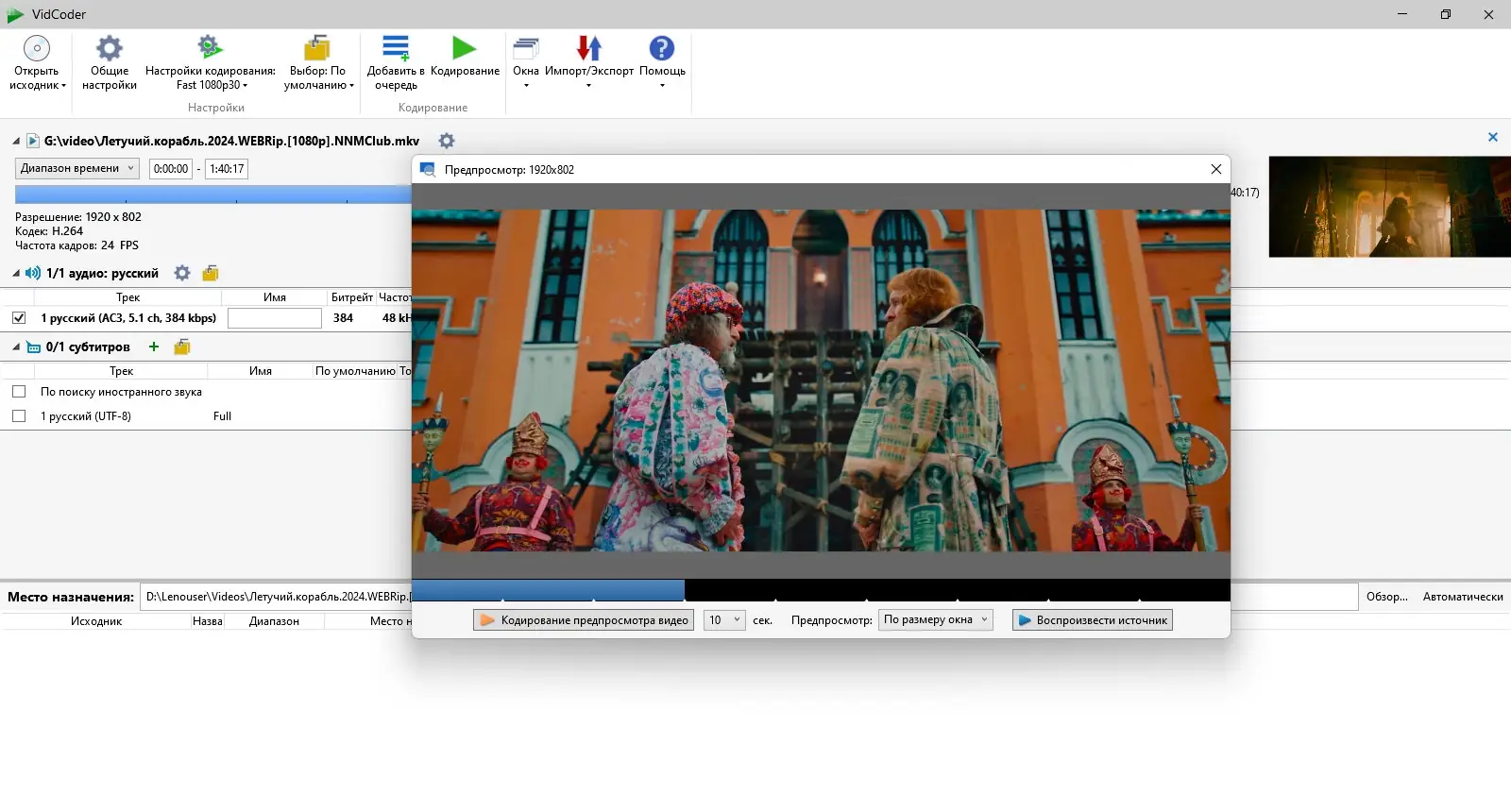Open General Settings gear icon
Image resolution: width=1511 pixels, height=812 pixels.
pos(110,49)
